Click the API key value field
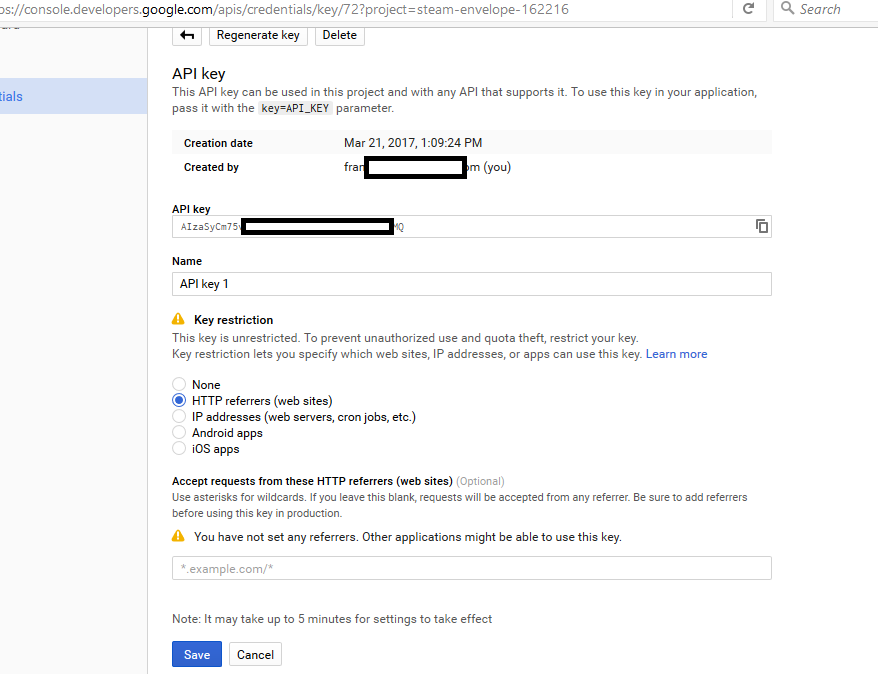 pyautogui.click(x=471, y=227)
